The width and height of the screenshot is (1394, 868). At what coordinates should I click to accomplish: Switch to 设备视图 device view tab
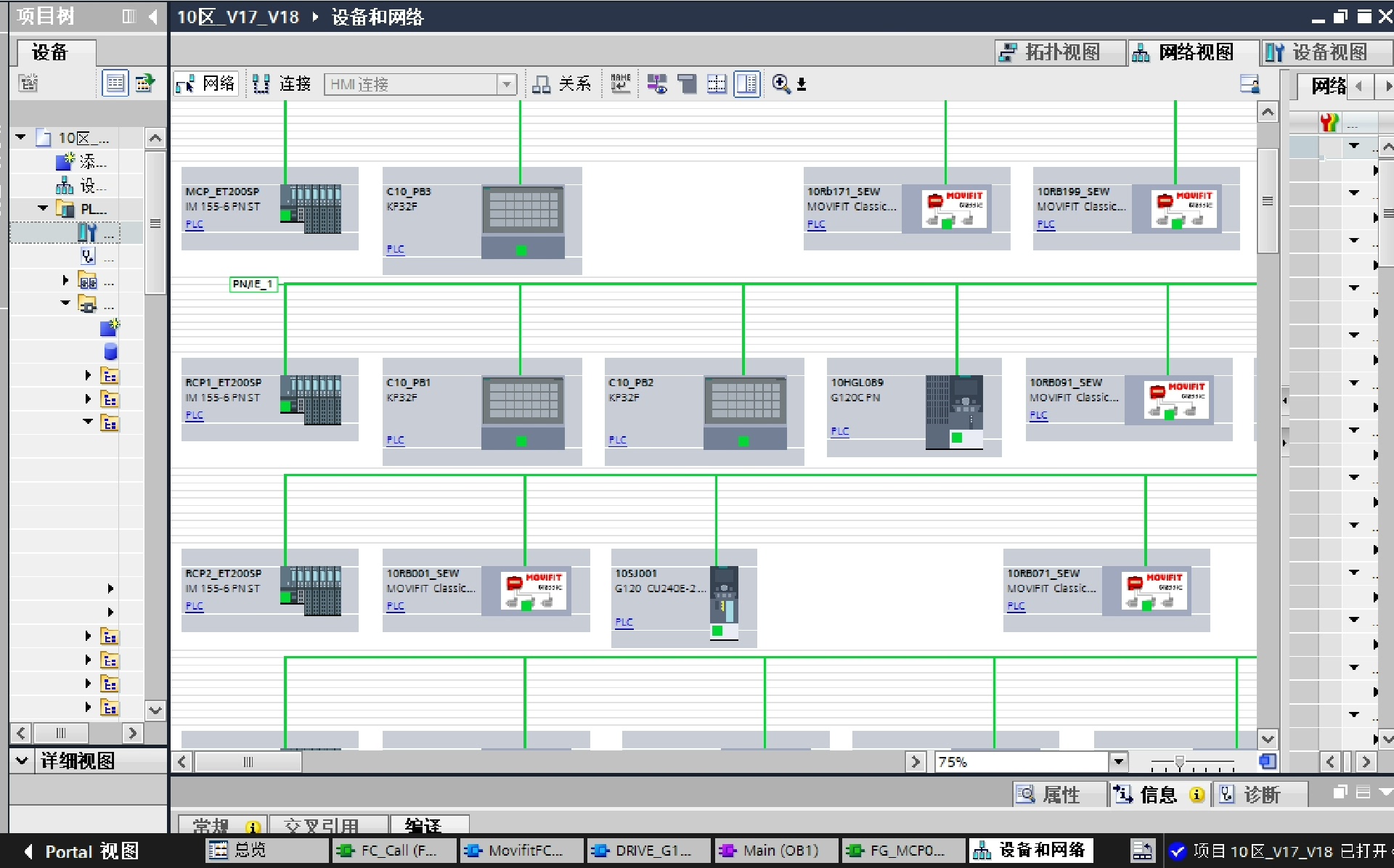pyautogui.click(x=1318, y=52)
